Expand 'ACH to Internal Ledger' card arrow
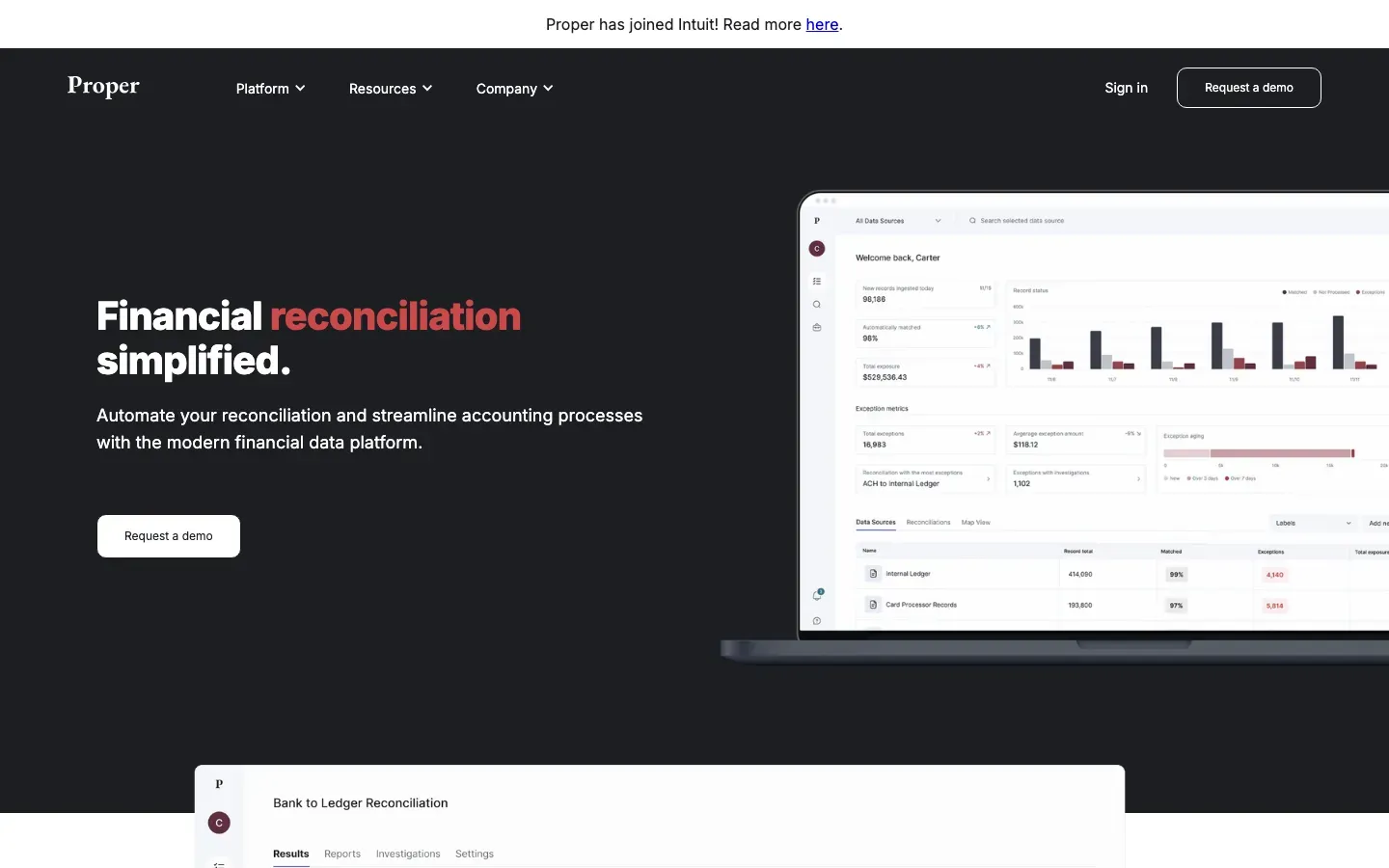Screen dimensions: 1389x868 [988, 479]
